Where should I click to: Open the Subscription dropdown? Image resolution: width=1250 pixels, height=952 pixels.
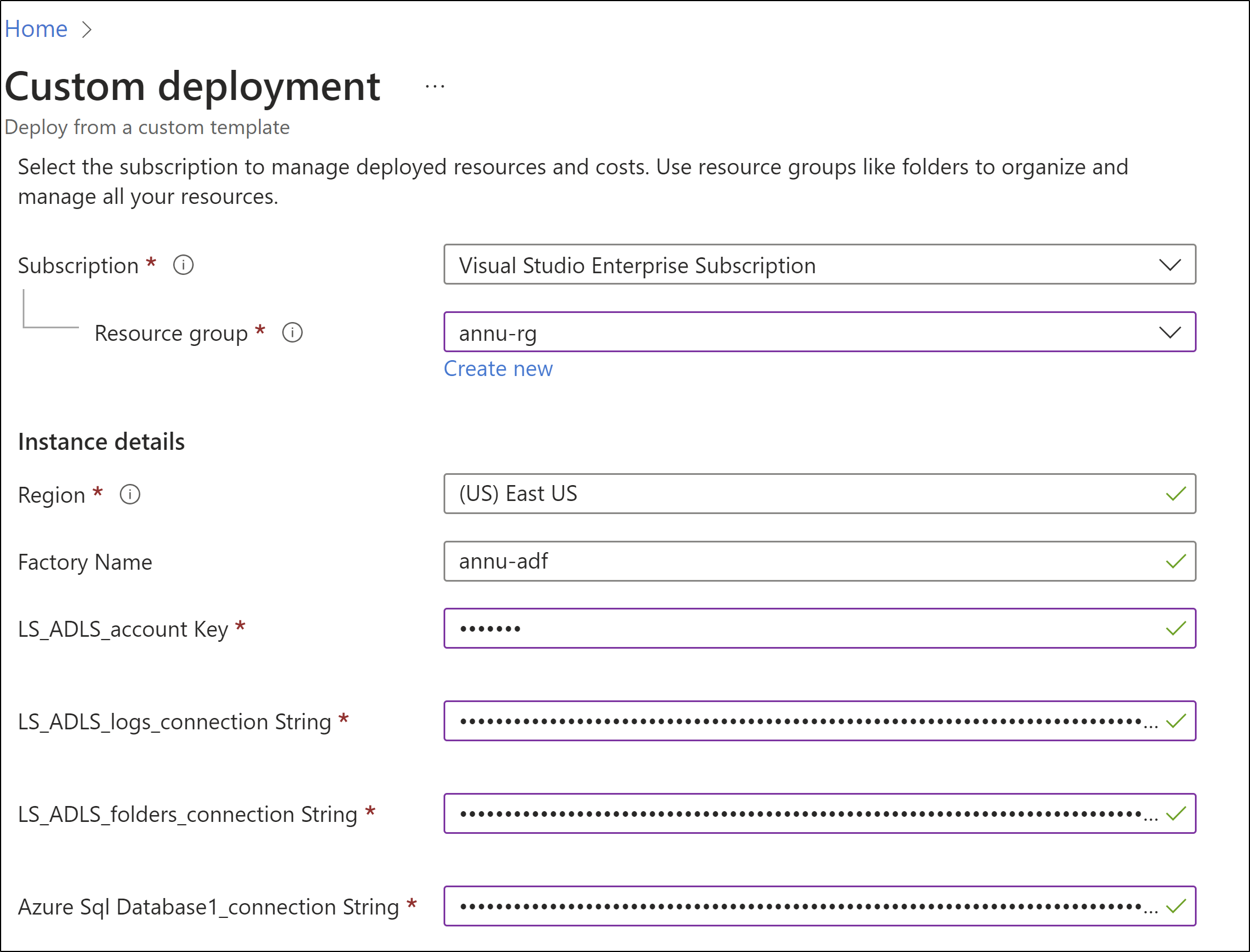[x=820, y=265]
